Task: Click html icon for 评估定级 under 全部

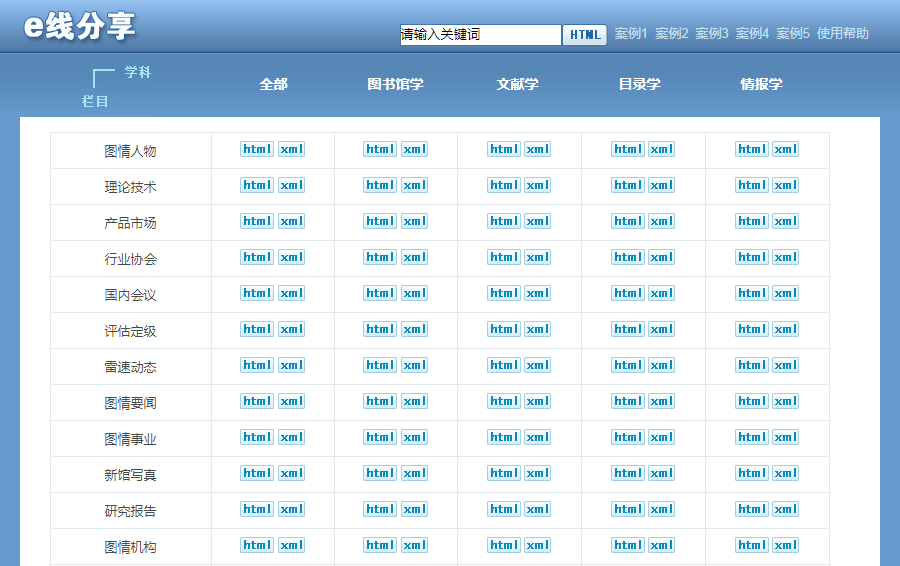Action: click(257, 329)
